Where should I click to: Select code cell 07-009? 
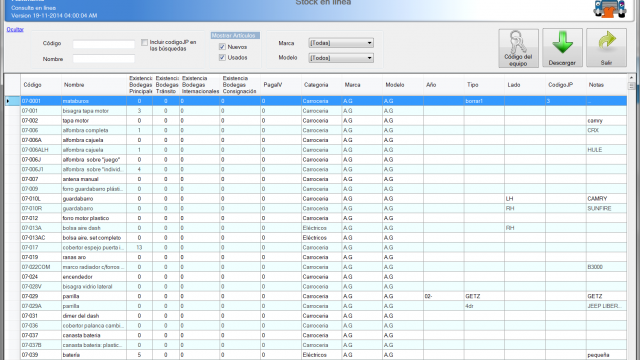coord(41,189)
